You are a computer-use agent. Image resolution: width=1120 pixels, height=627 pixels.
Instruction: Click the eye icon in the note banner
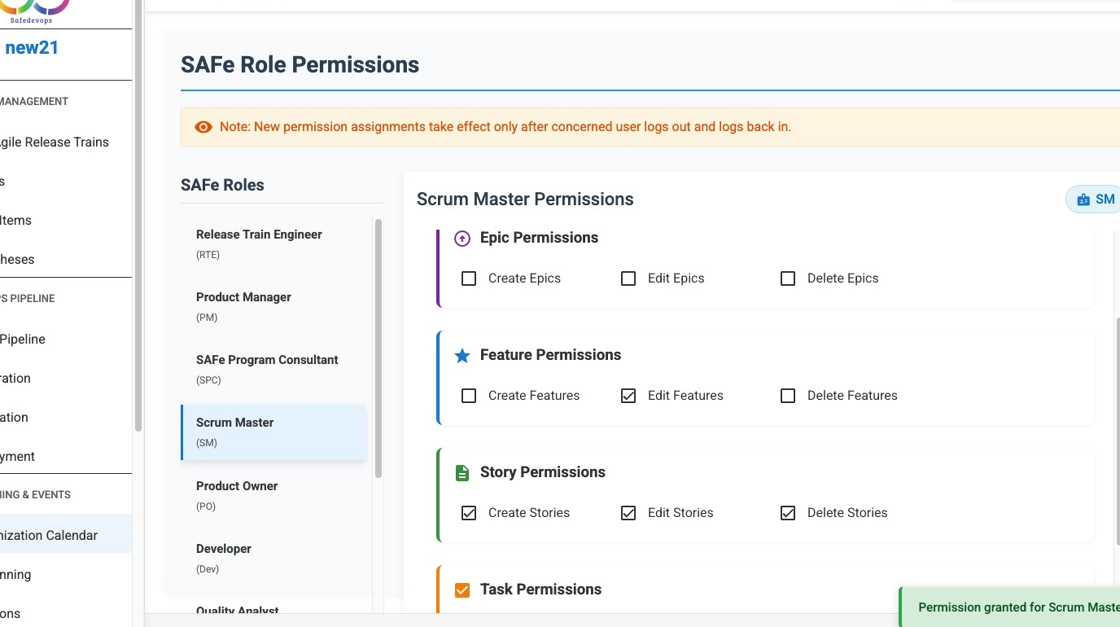[x=203, y=127]
